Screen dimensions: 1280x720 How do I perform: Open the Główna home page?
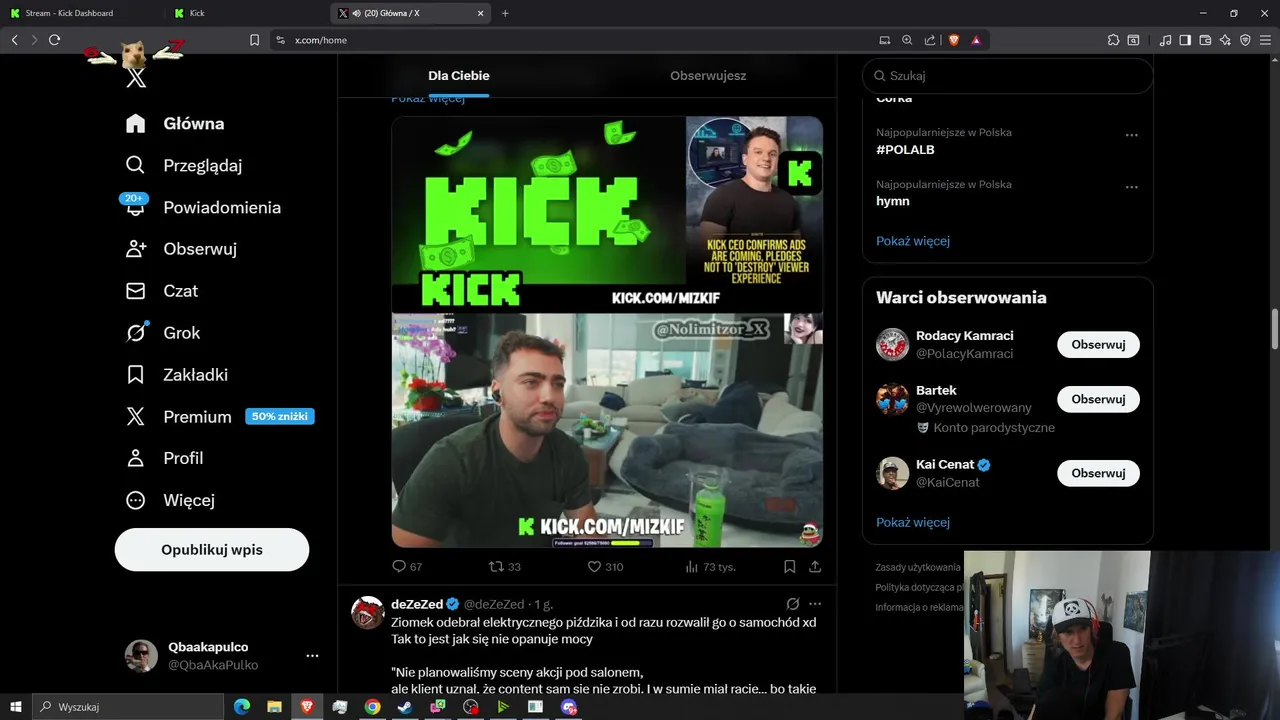(x=174, y=123)
